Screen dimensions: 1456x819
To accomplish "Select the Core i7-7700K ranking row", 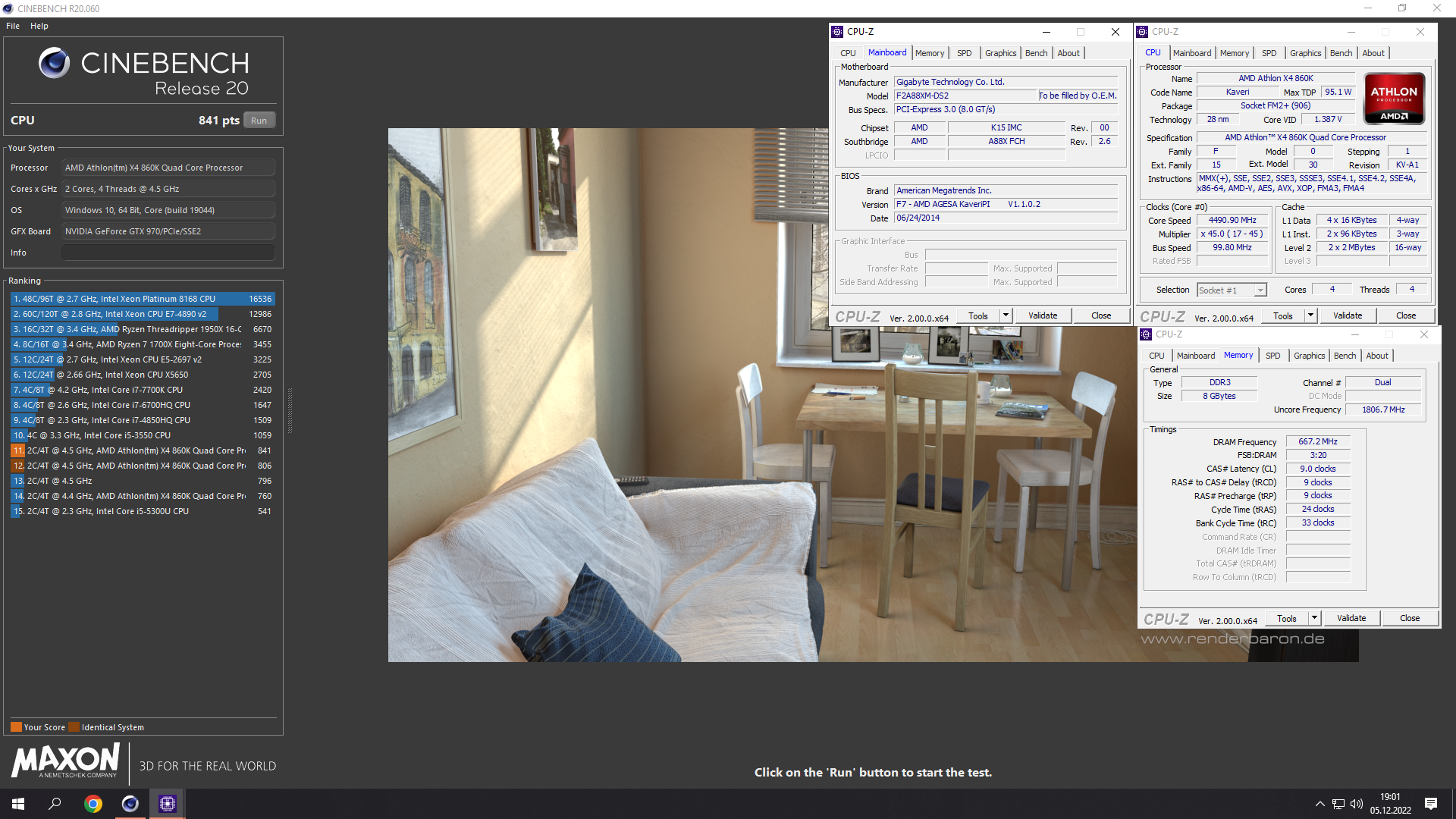I will click(143, 390).
